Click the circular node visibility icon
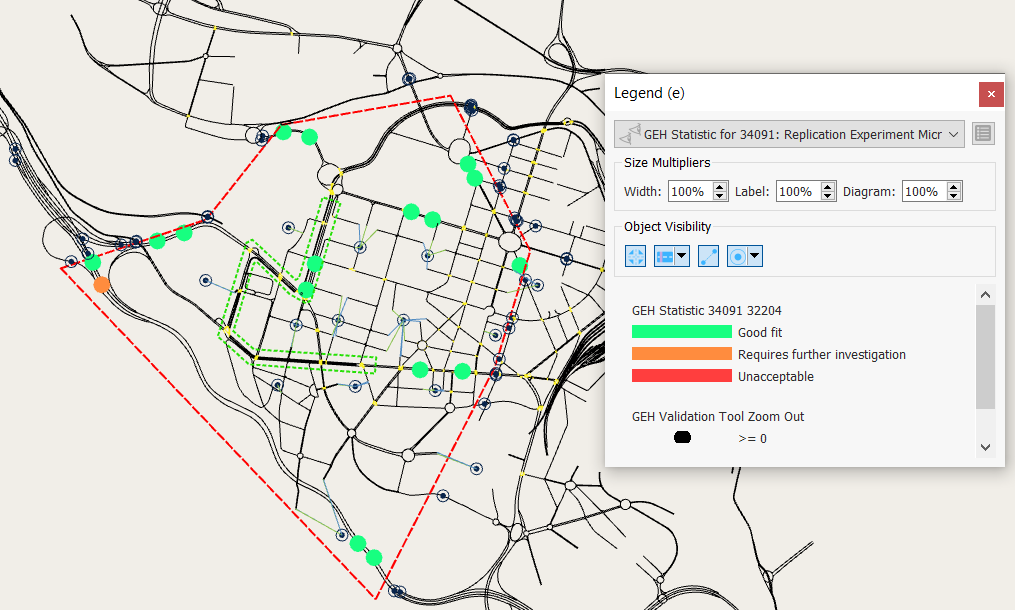Viewport: 1015px width, 610px height. 738,256
